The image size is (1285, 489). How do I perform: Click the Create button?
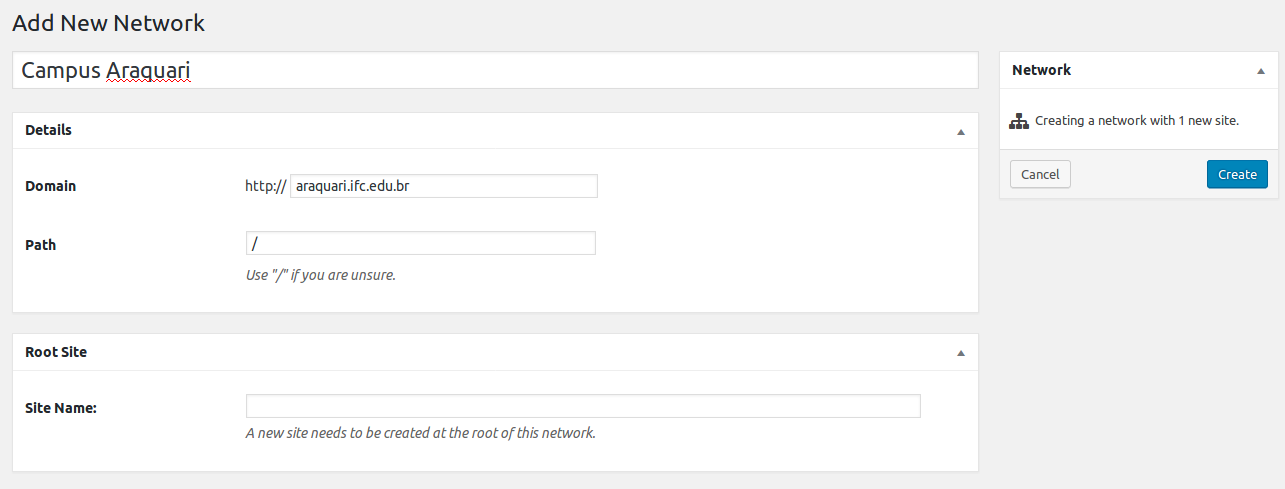point(1237,174)
